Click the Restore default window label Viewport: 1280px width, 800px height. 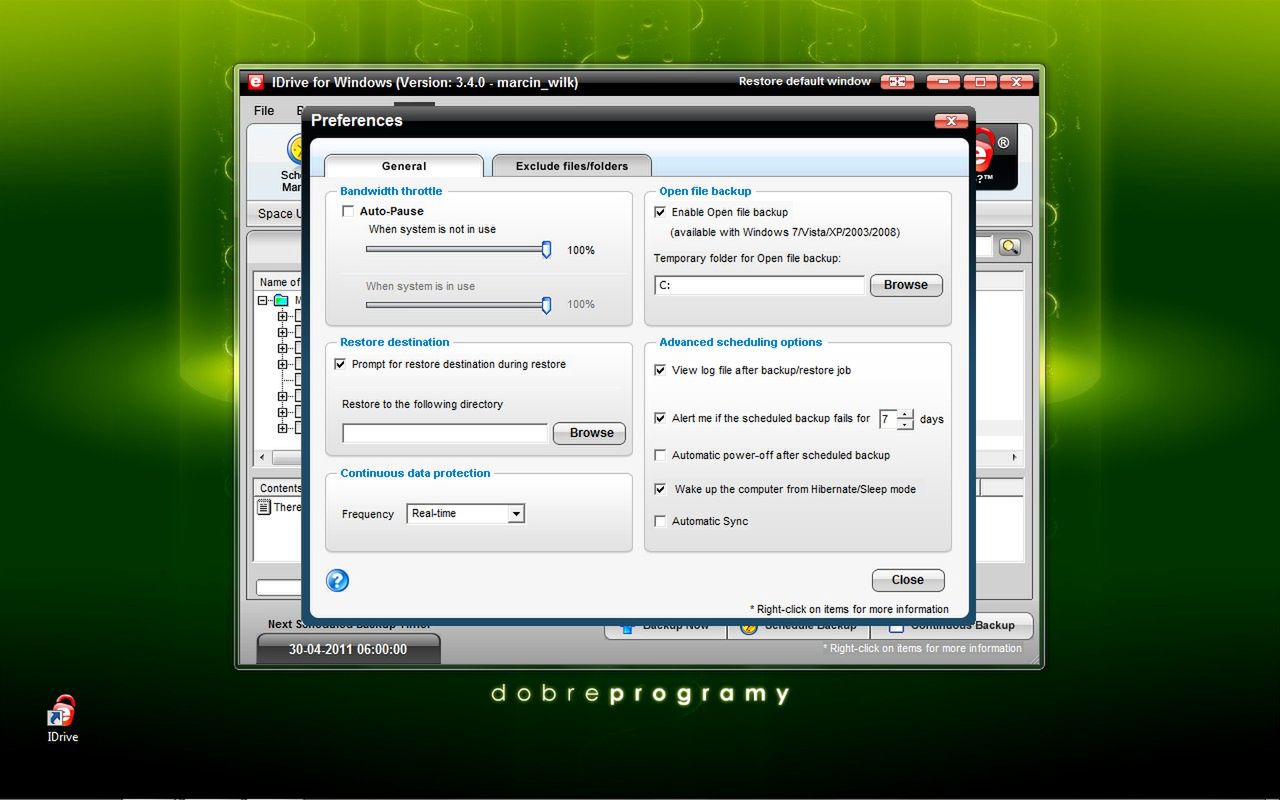click(805, 82)
